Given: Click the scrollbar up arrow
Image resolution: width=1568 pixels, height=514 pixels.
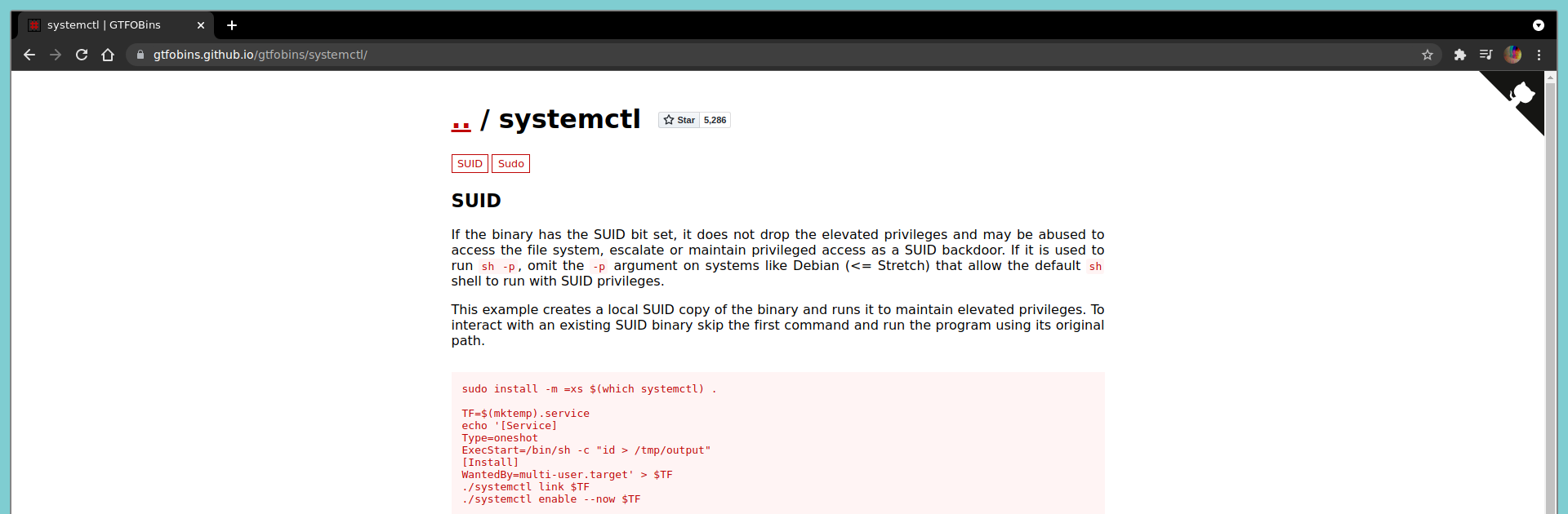Looking at the screenshot, I should [1550, 77].
